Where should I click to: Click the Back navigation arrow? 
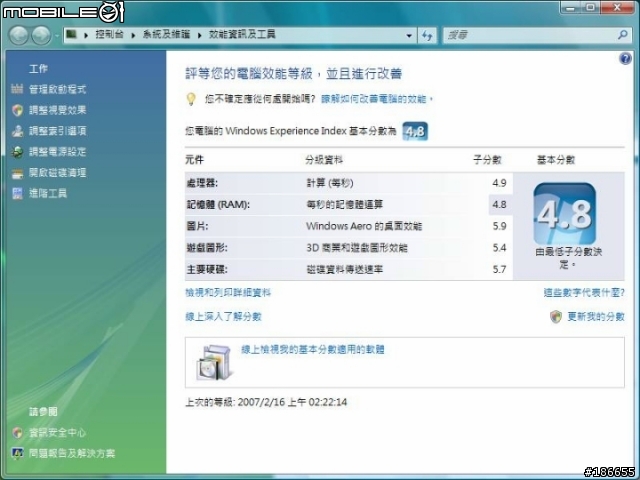tap(18, 36)
